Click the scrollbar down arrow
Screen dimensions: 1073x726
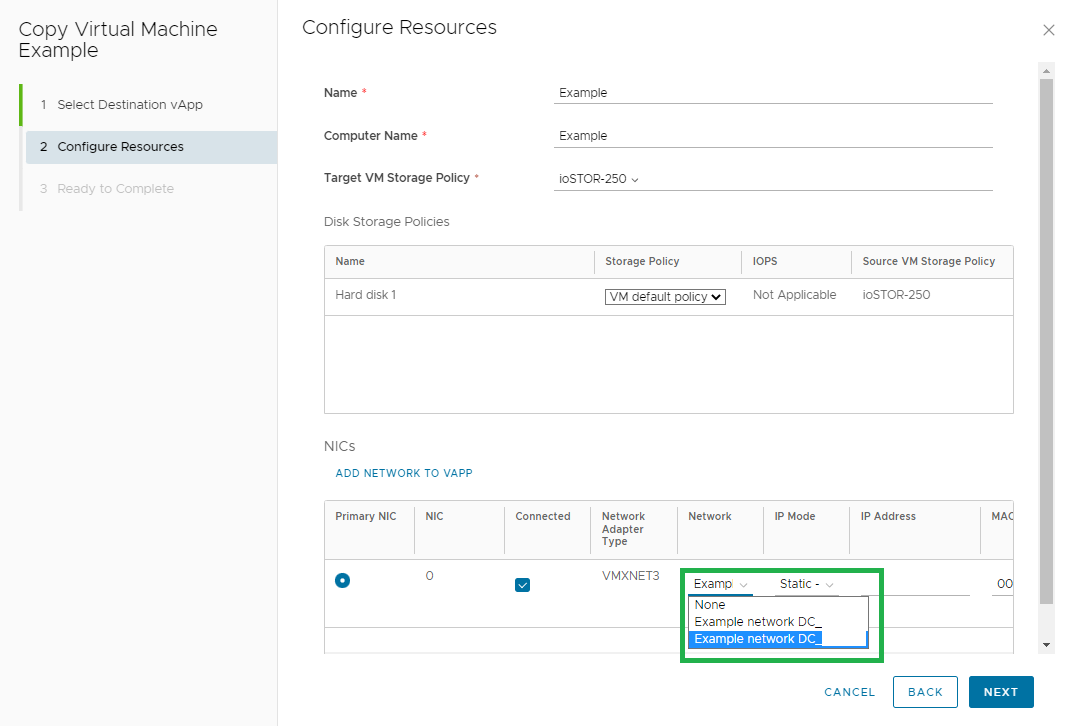pyautogui.click(x=1046, y=645)
